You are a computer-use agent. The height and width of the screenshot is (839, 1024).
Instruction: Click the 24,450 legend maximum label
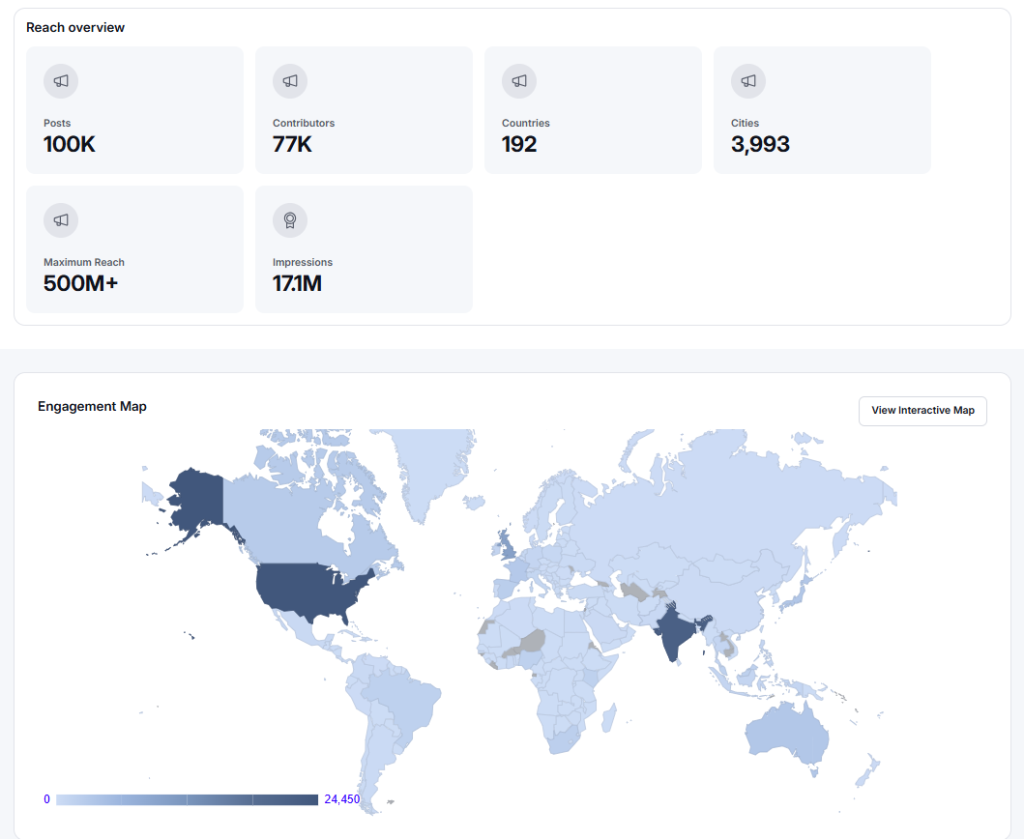tap(342, 799)
